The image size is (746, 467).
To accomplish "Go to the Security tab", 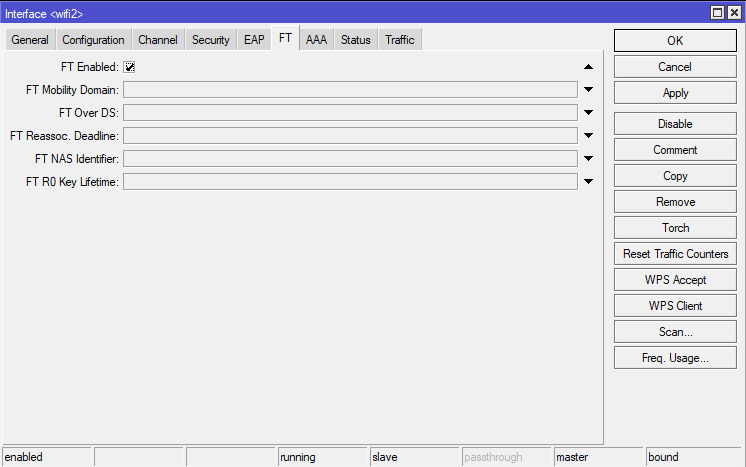I will pyautogui.click(x=210, y=40).
